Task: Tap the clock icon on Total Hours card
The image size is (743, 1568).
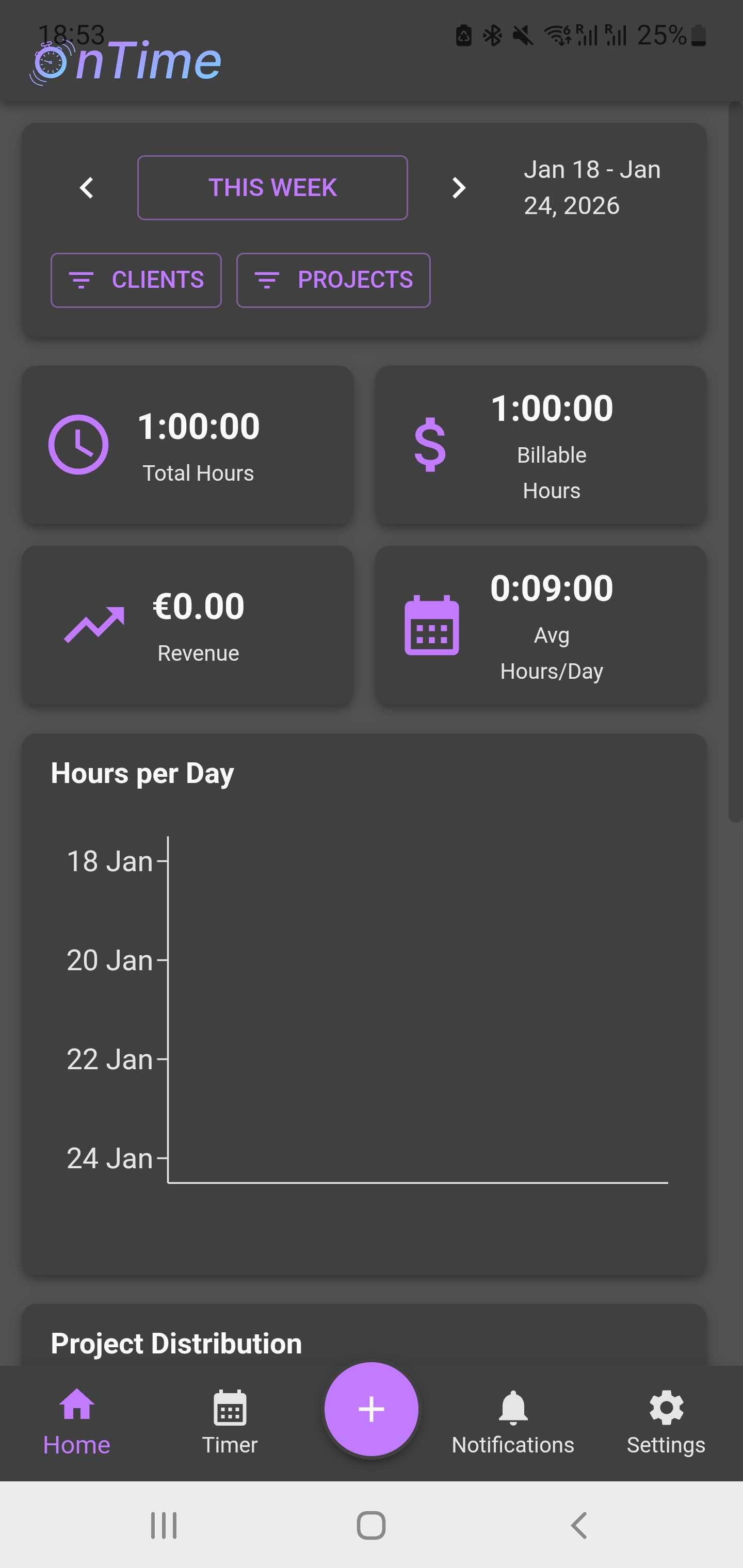Action: pos(78,444)
